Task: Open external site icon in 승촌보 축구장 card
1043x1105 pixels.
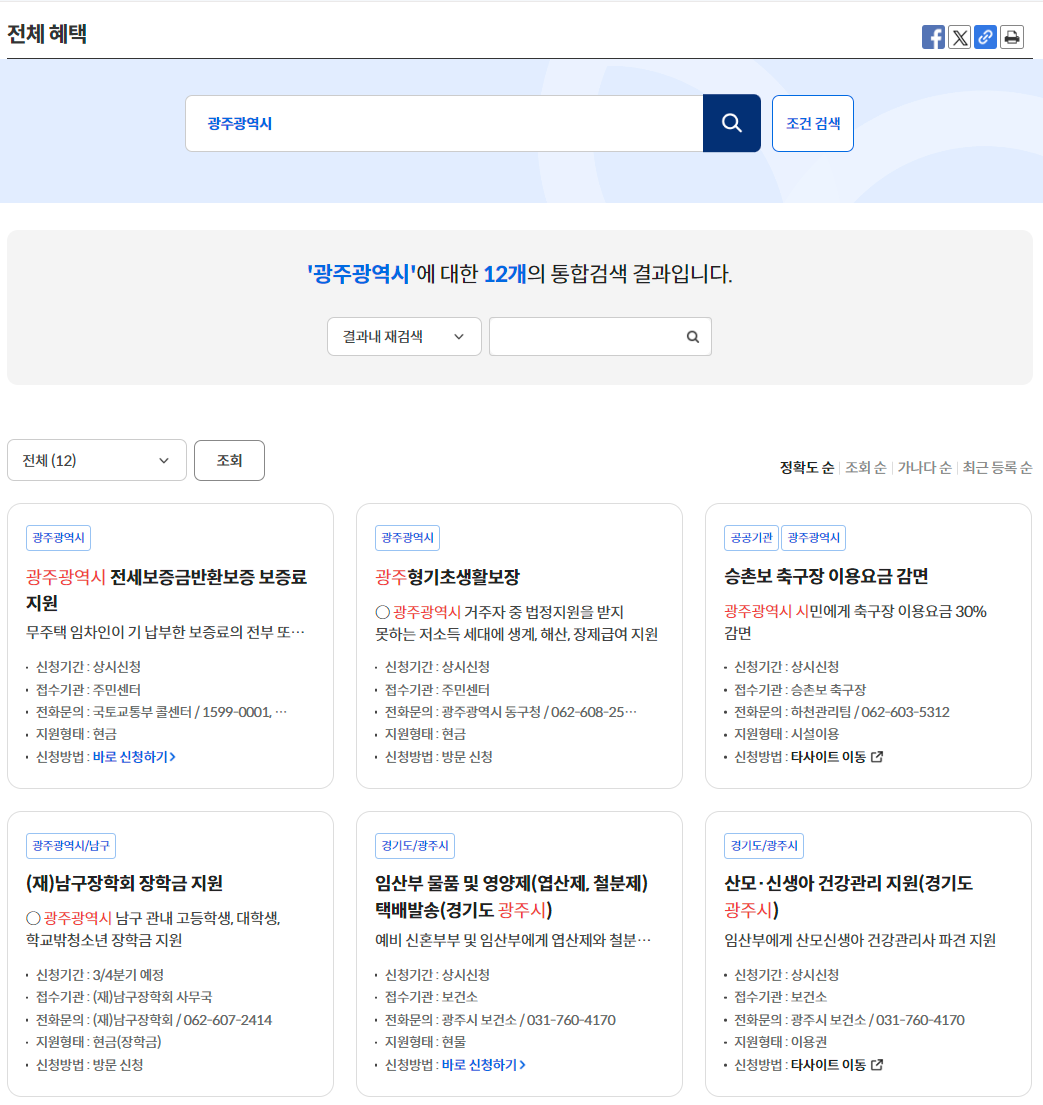Action: [x=877, y=757]
